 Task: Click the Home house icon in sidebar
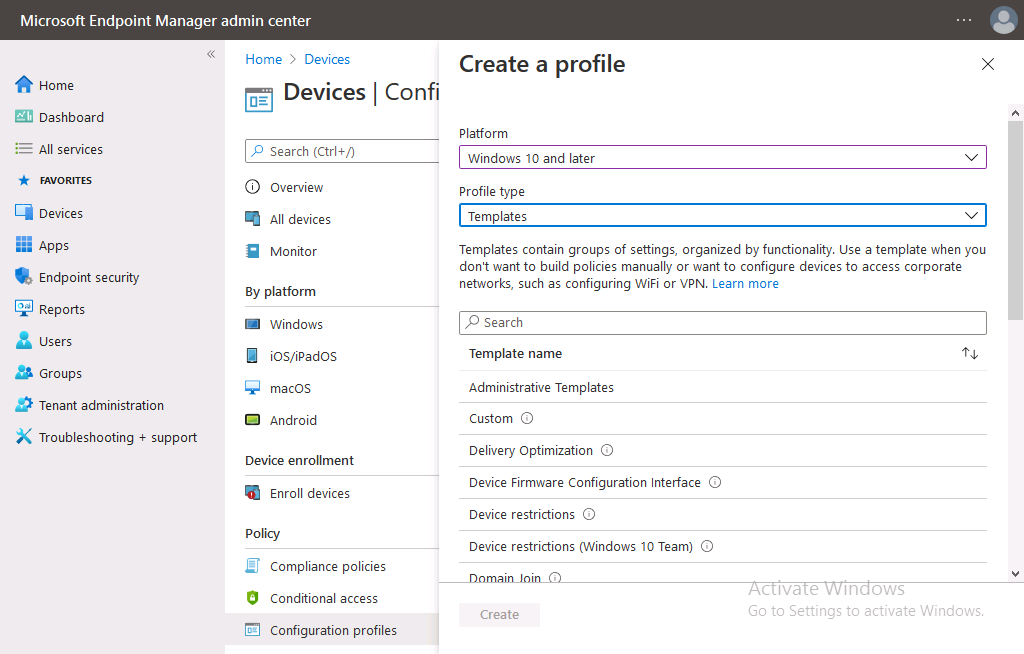[24, 85]
